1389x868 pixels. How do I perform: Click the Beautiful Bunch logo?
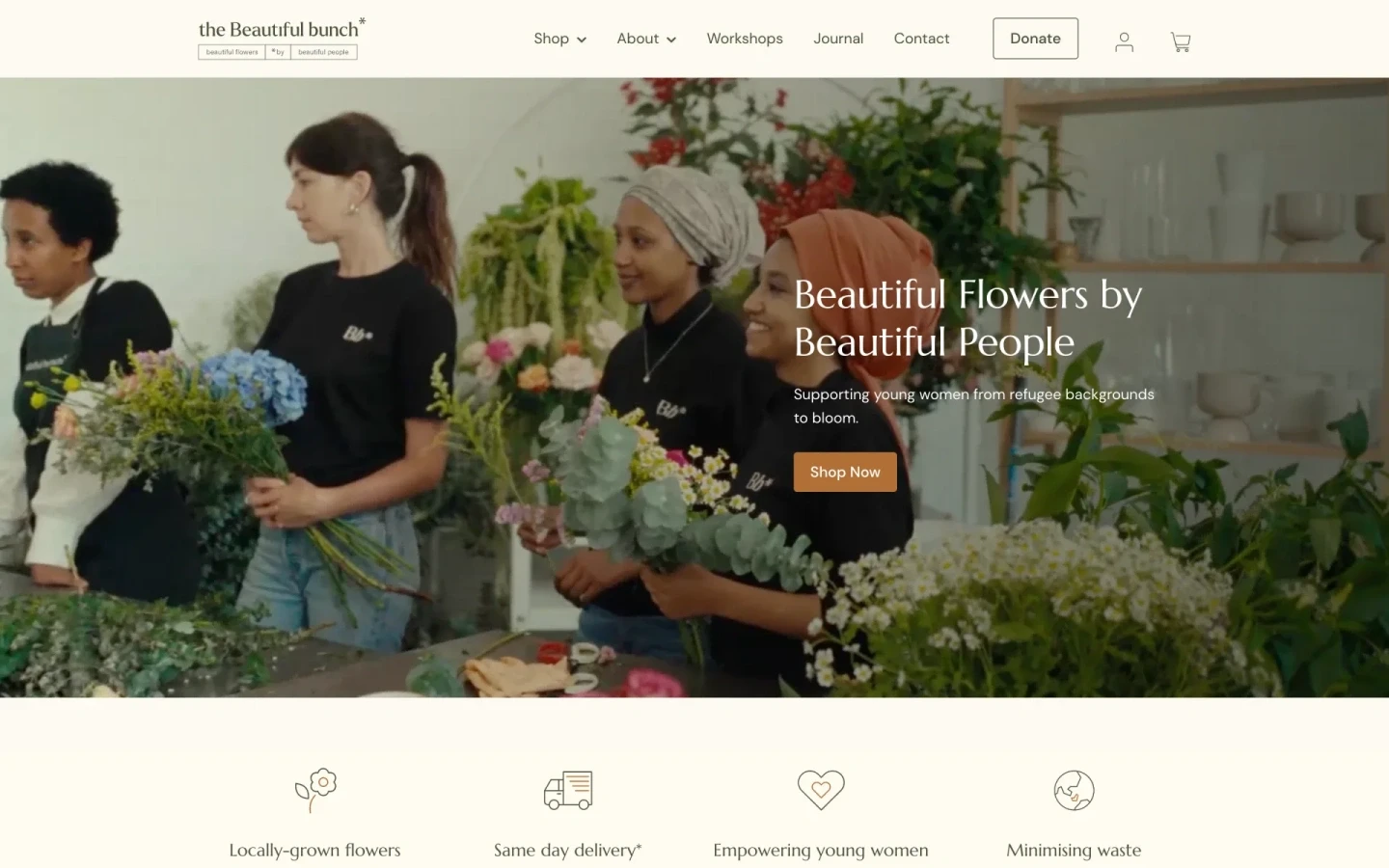pyautogui.click(x=281, y=39)
